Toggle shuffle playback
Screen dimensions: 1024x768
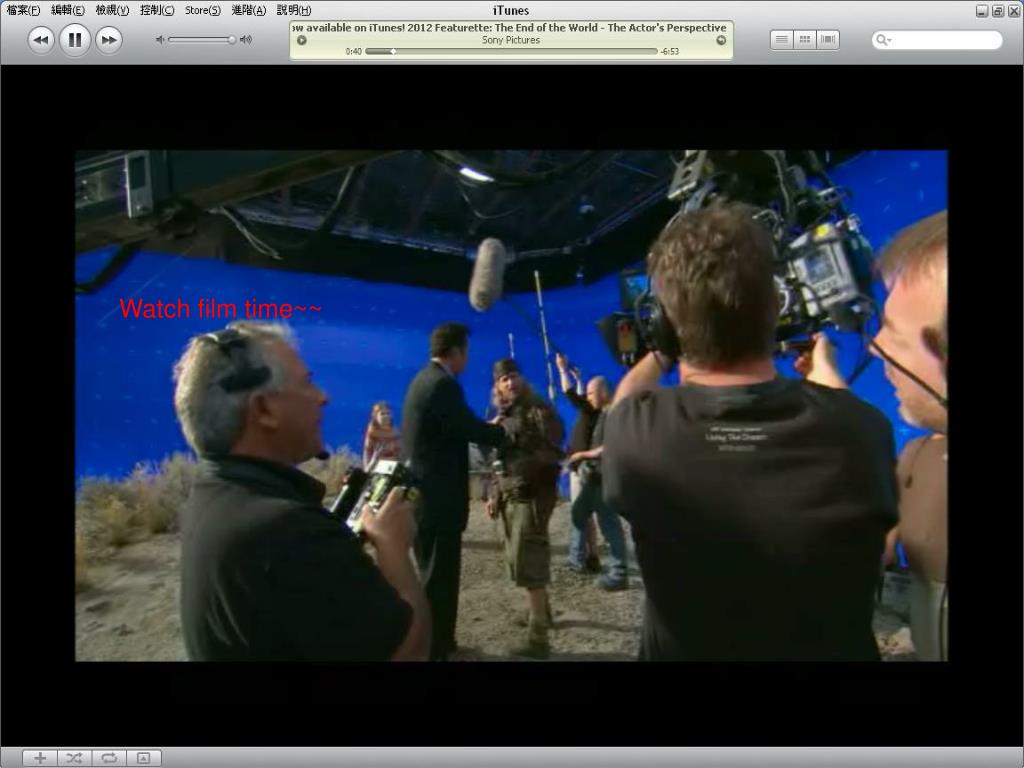coord(74,758)
